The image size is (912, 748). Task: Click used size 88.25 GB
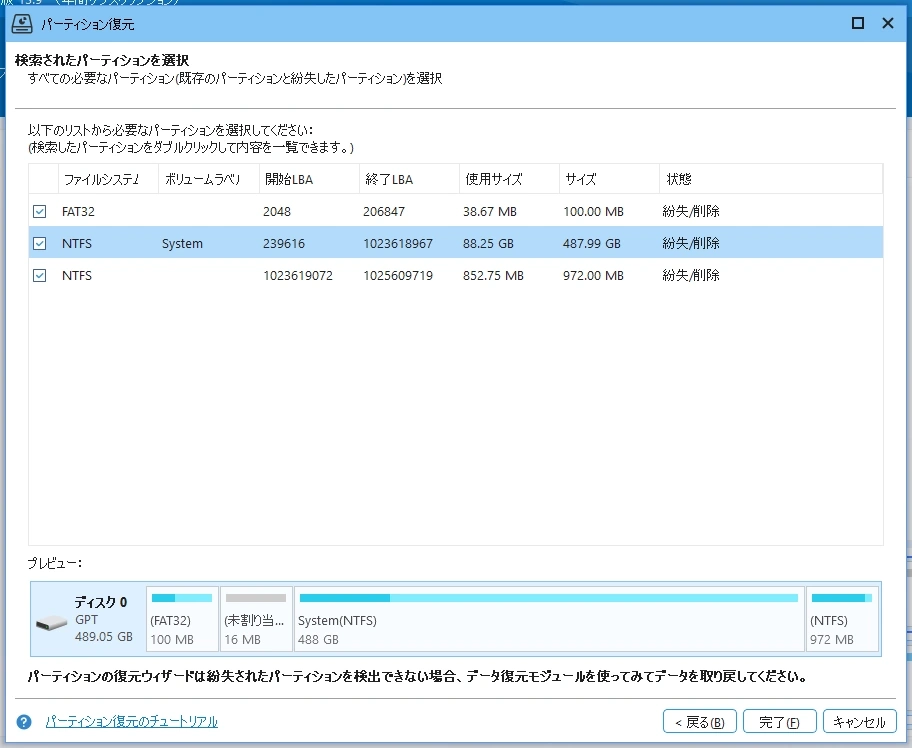point(488,244)
